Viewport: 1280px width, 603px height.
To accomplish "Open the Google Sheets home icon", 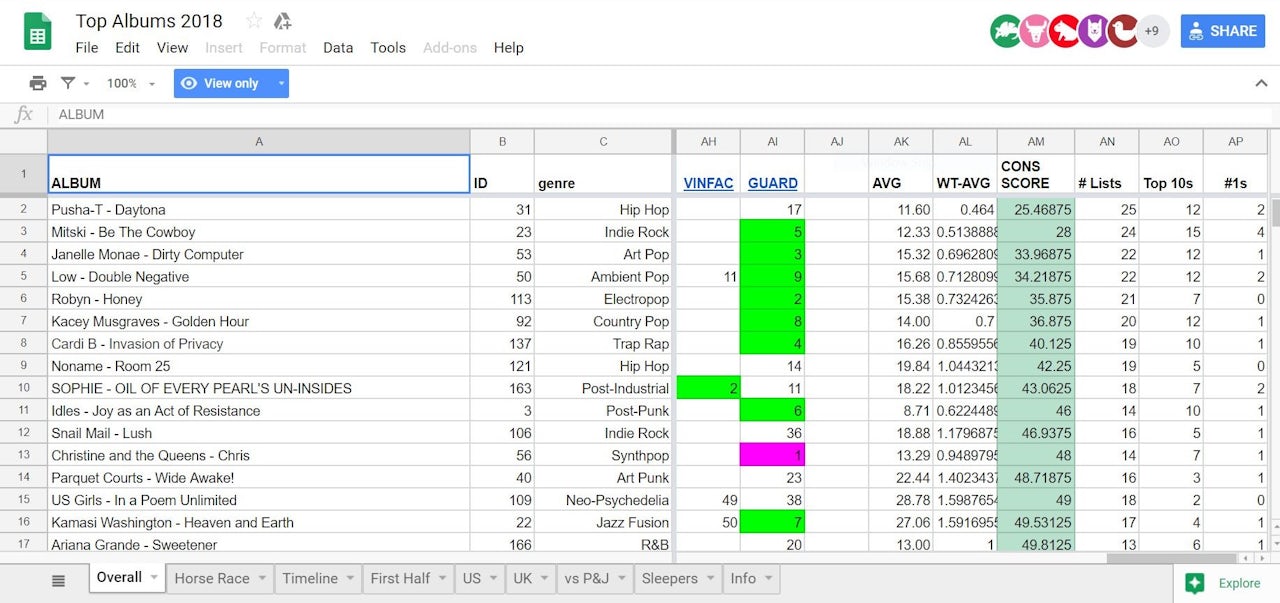I will coord(37,33).
